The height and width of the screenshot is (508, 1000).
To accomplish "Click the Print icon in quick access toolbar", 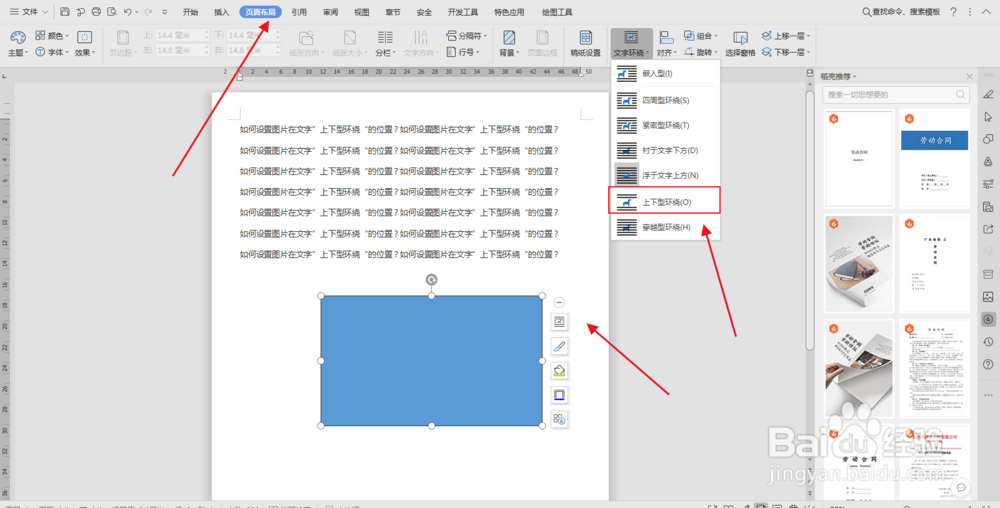I will click(96, 11).
